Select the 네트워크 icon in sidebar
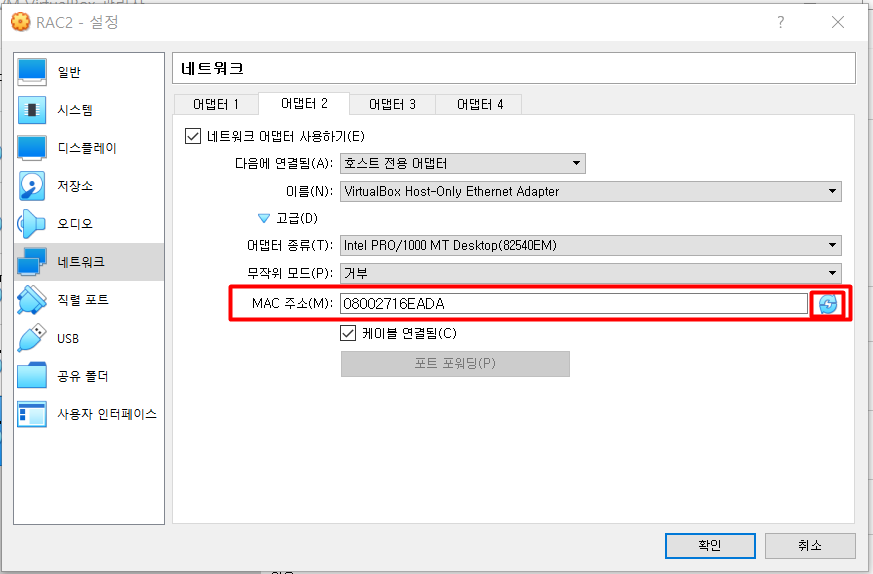 click(x=32, y=262)
